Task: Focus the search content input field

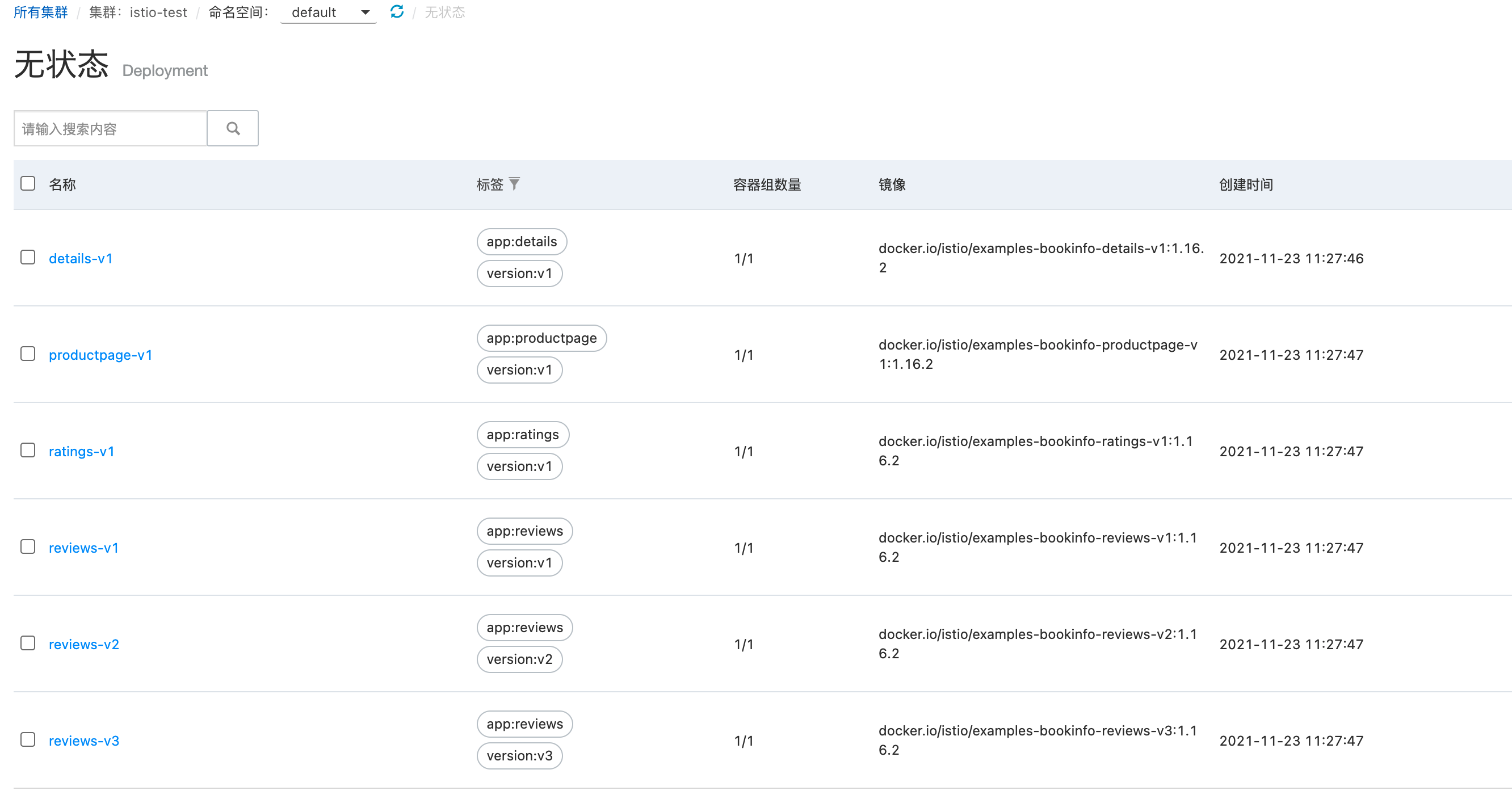Action: 110,129
